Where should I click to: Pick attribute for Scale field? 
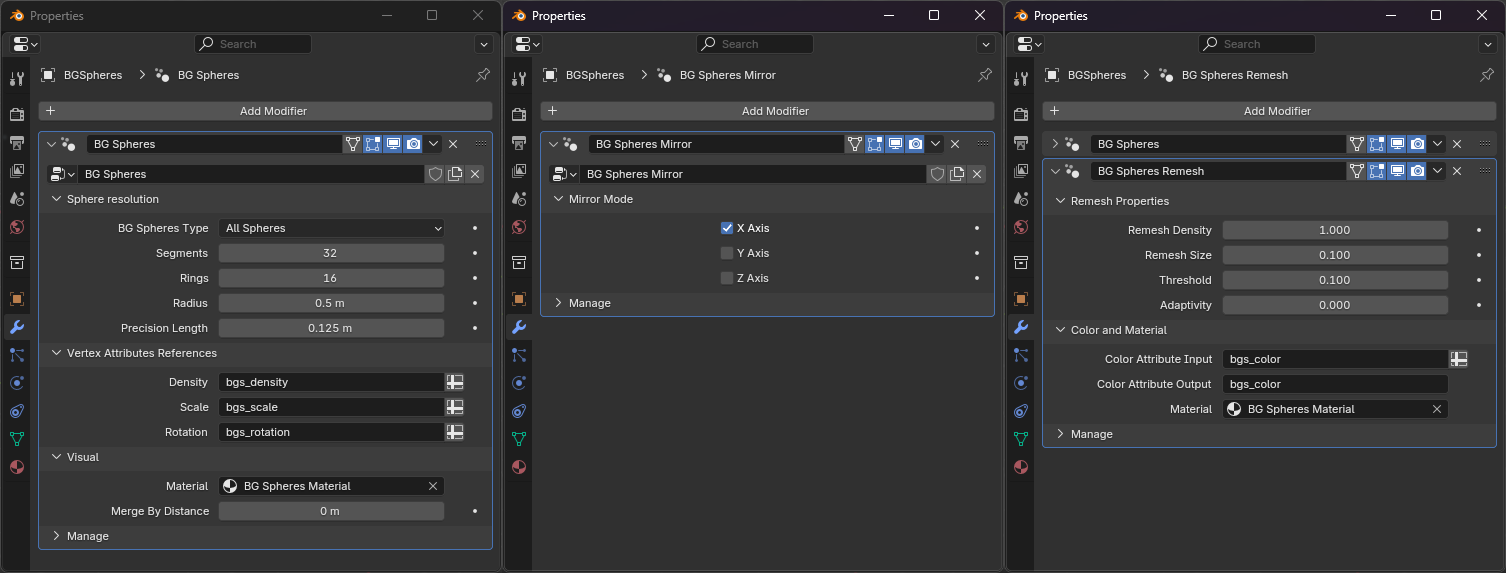tap(455, 407)
